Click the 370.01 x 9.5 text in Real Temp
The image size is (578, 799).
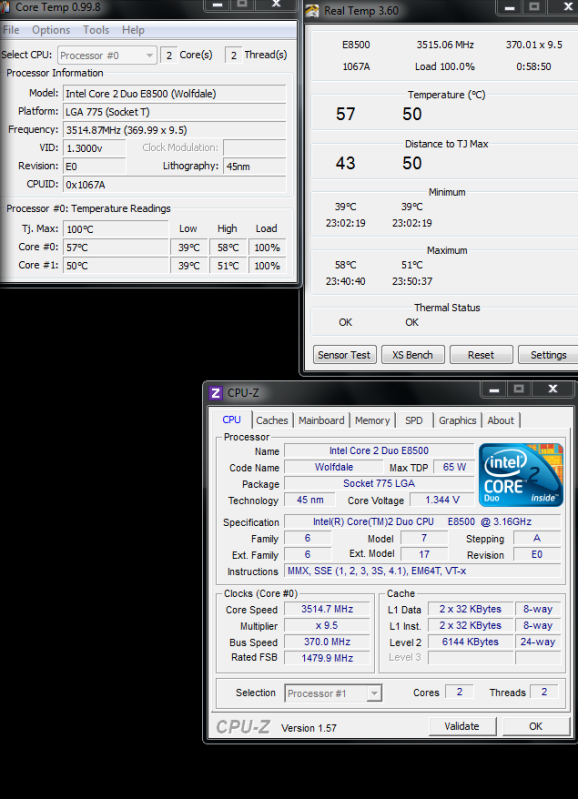point(534,45)
